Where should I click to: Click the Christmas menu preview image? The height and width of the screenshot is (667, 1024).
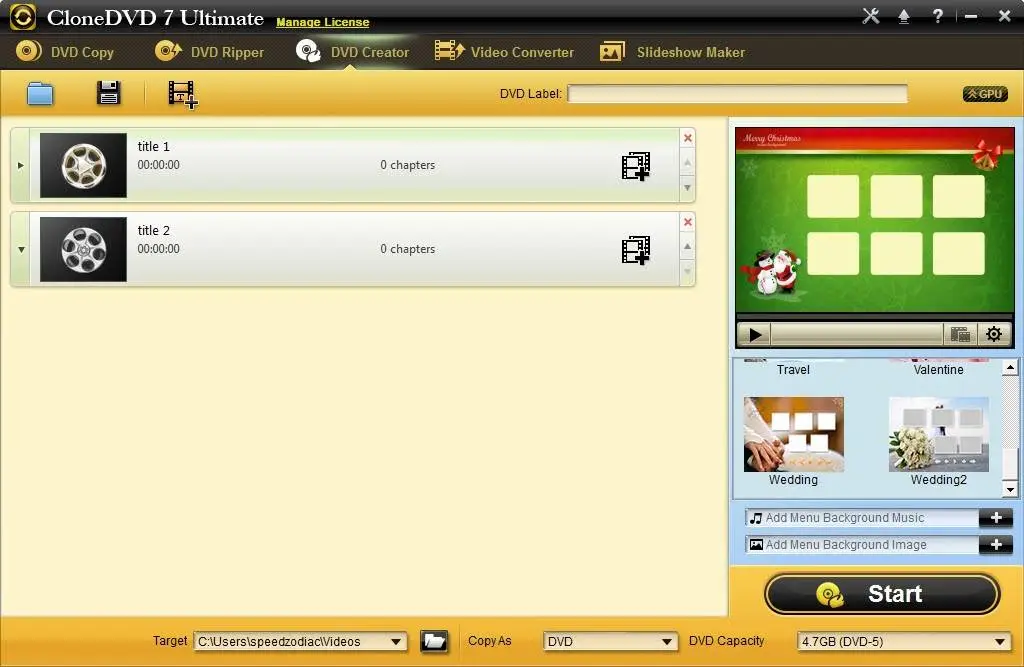[x=874, y=220]
